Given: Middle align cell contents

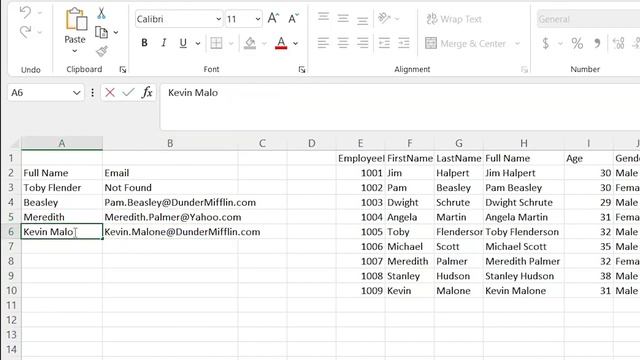Looking at the screenshot, I should (x=343, y=18).
